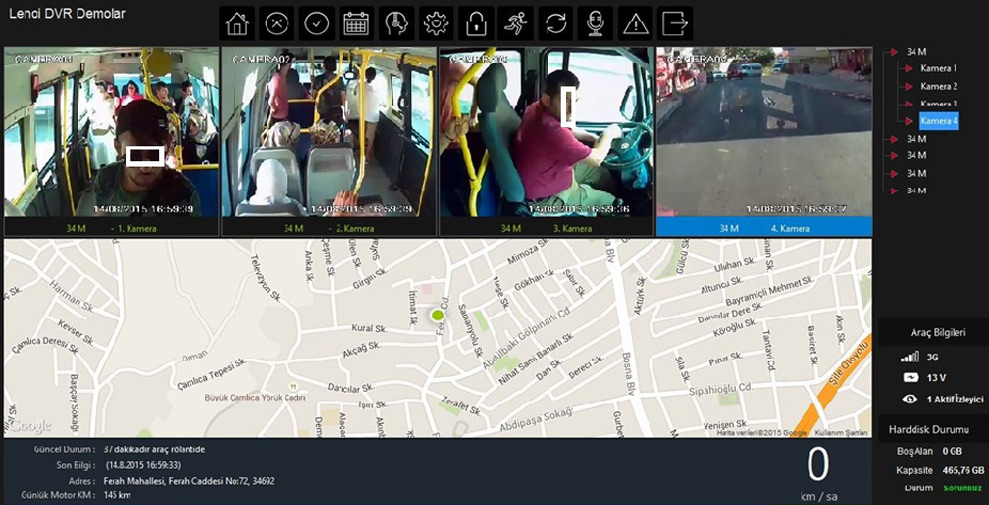Click the head with headset icon
Viewport: 989px width, 505px height.
click(x=396, y=23)
